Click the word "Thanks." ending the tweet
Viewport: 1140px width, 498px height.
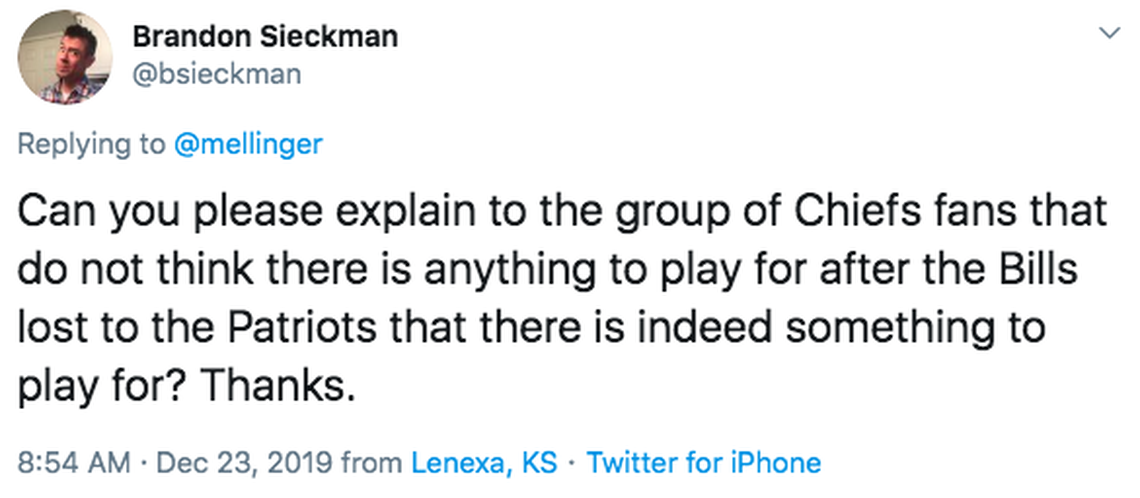[x=284, y=385]
